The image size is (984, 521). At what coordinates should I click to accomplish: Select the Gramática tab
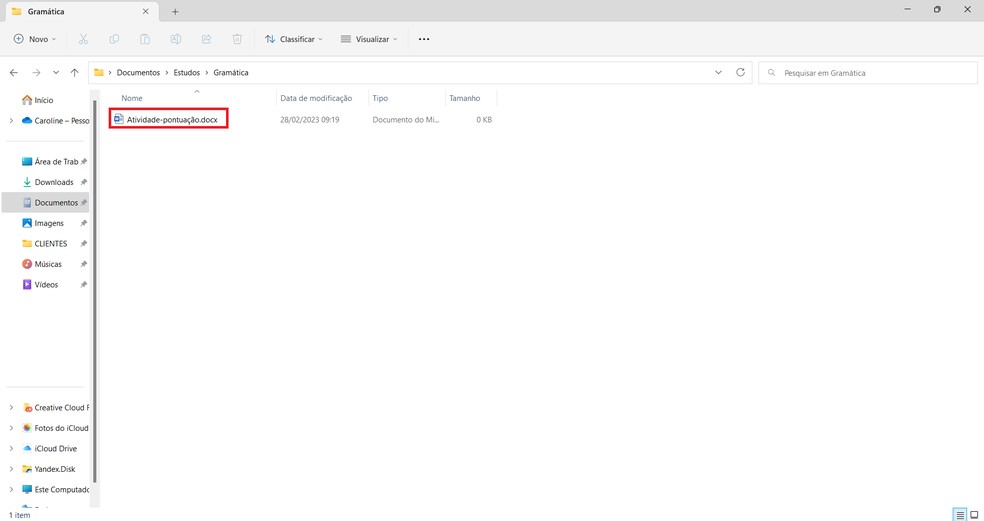tap(81, 11)
